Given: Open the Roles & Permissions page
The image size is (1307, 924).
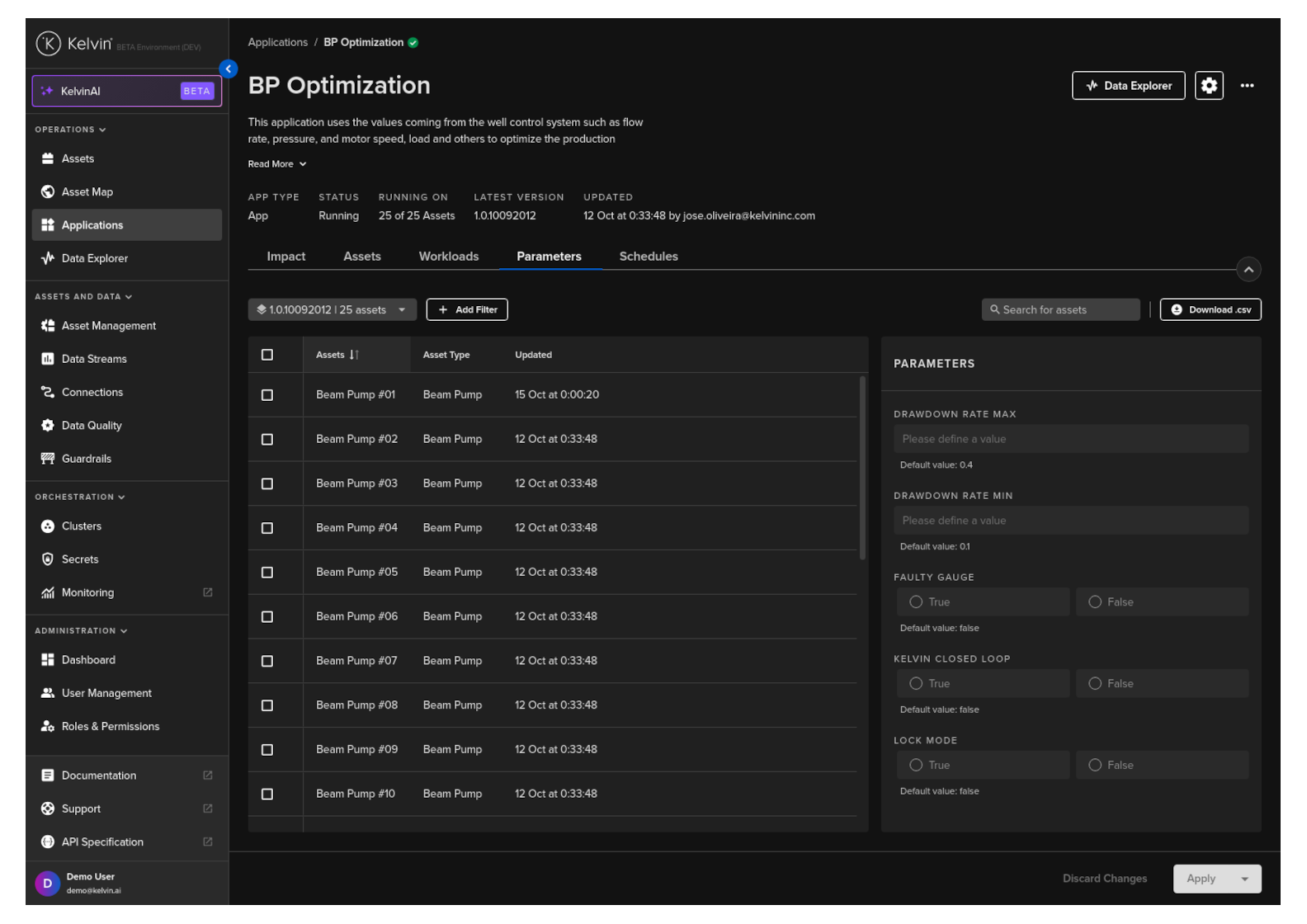Looking at the screenshot, I should pyautogui.click(x=110, y=727).
